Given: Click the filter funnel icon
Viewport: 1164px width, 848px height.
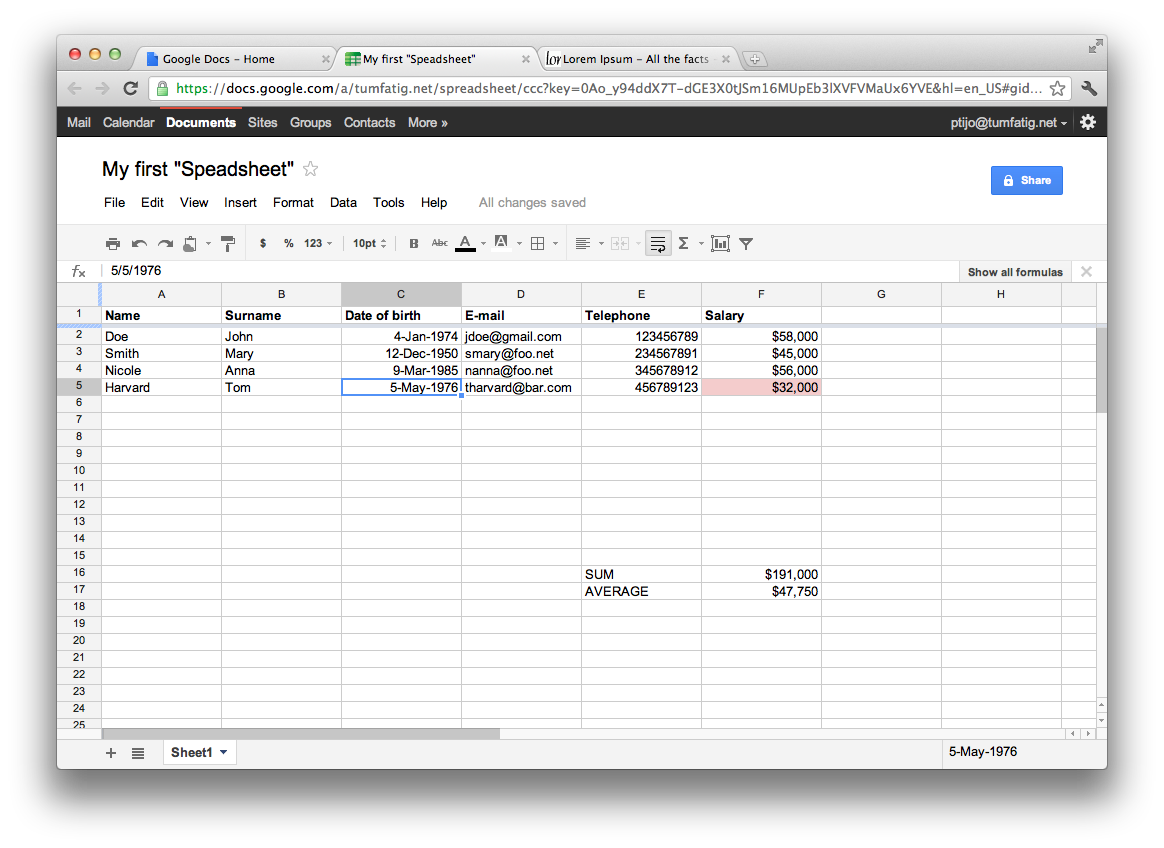Looking at the screenshot, I should [747, 244].
